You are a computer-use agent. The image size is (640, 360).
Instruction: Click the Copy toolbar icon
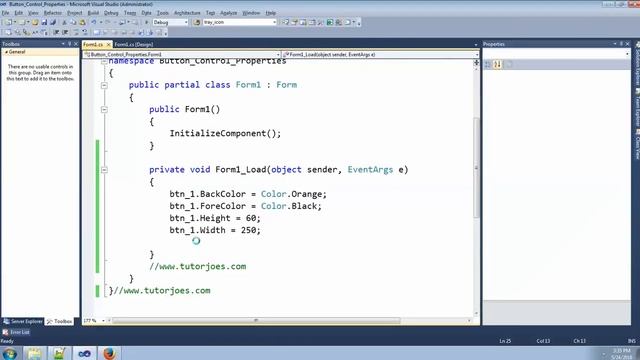(x=73, y=22)
